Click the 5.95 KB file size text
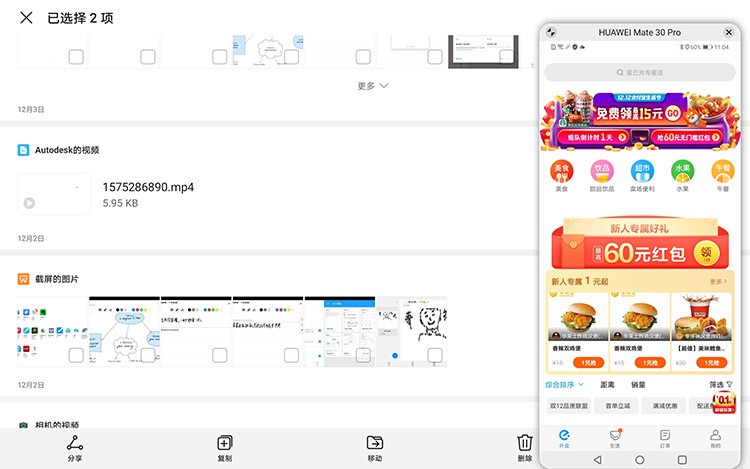Viewport: 750px width, 469px height. pos(121,203)
